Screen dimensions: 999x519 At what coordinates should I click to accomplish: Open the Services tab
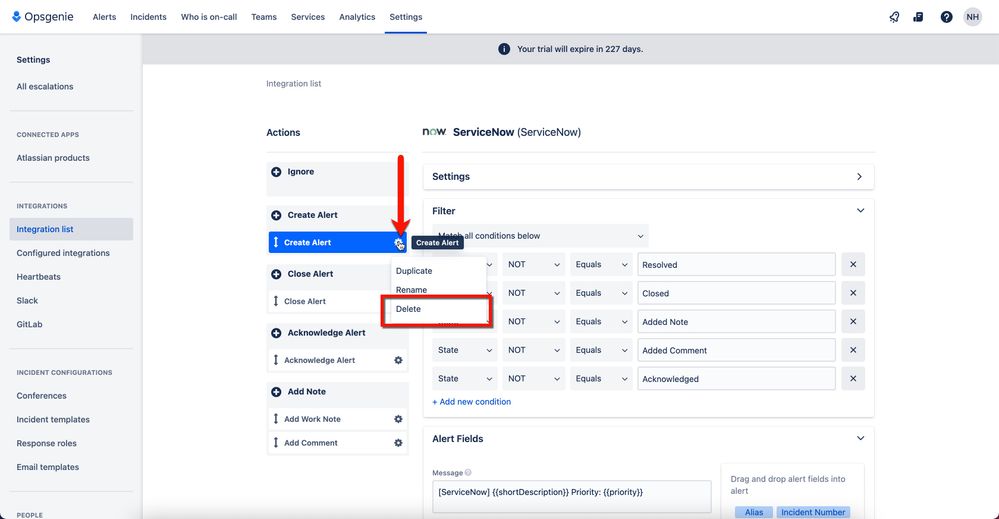tap(308, 17)
